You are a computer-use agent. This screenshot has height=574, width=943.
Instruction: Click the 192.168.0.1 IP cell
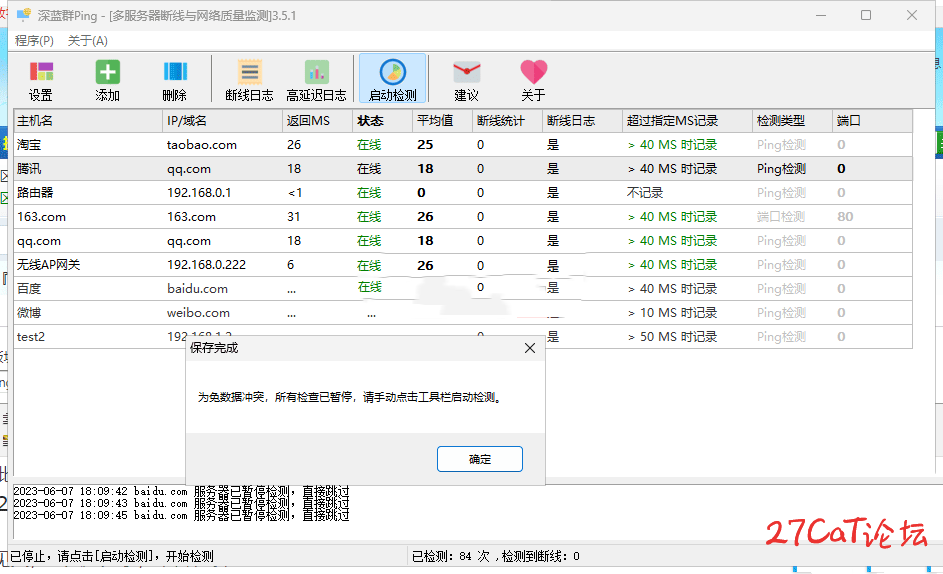click(199, 193)
